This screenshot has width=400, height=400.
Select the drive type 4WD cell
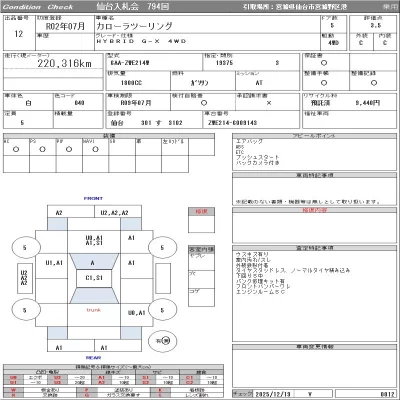coord(333,43)
